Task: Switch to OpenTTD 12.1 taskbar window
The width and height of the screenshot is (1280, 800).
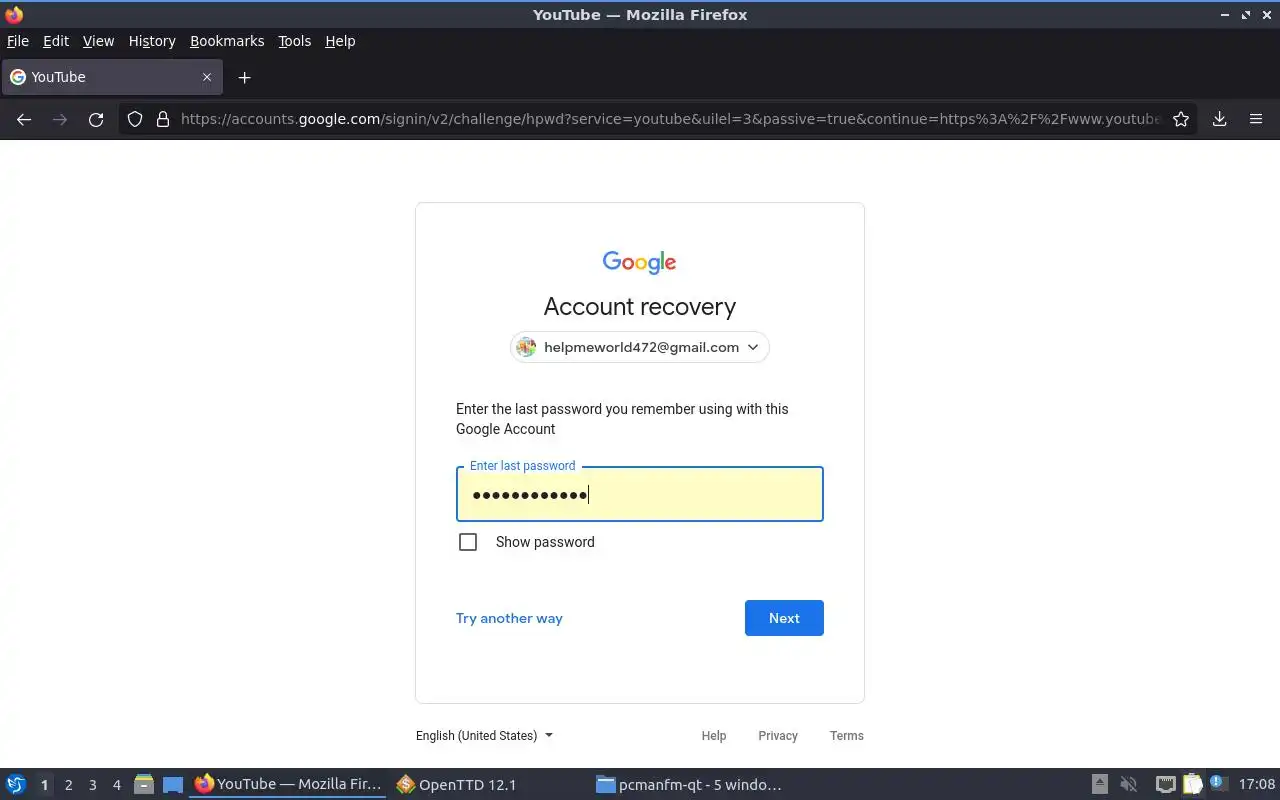Action: click(x=487, y=784)
